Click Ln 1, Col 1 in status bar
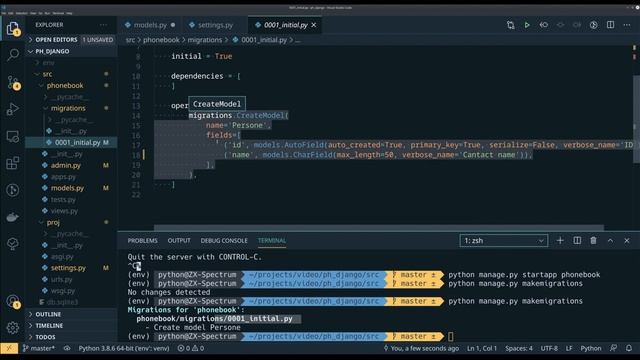 [x=482, y=348]
